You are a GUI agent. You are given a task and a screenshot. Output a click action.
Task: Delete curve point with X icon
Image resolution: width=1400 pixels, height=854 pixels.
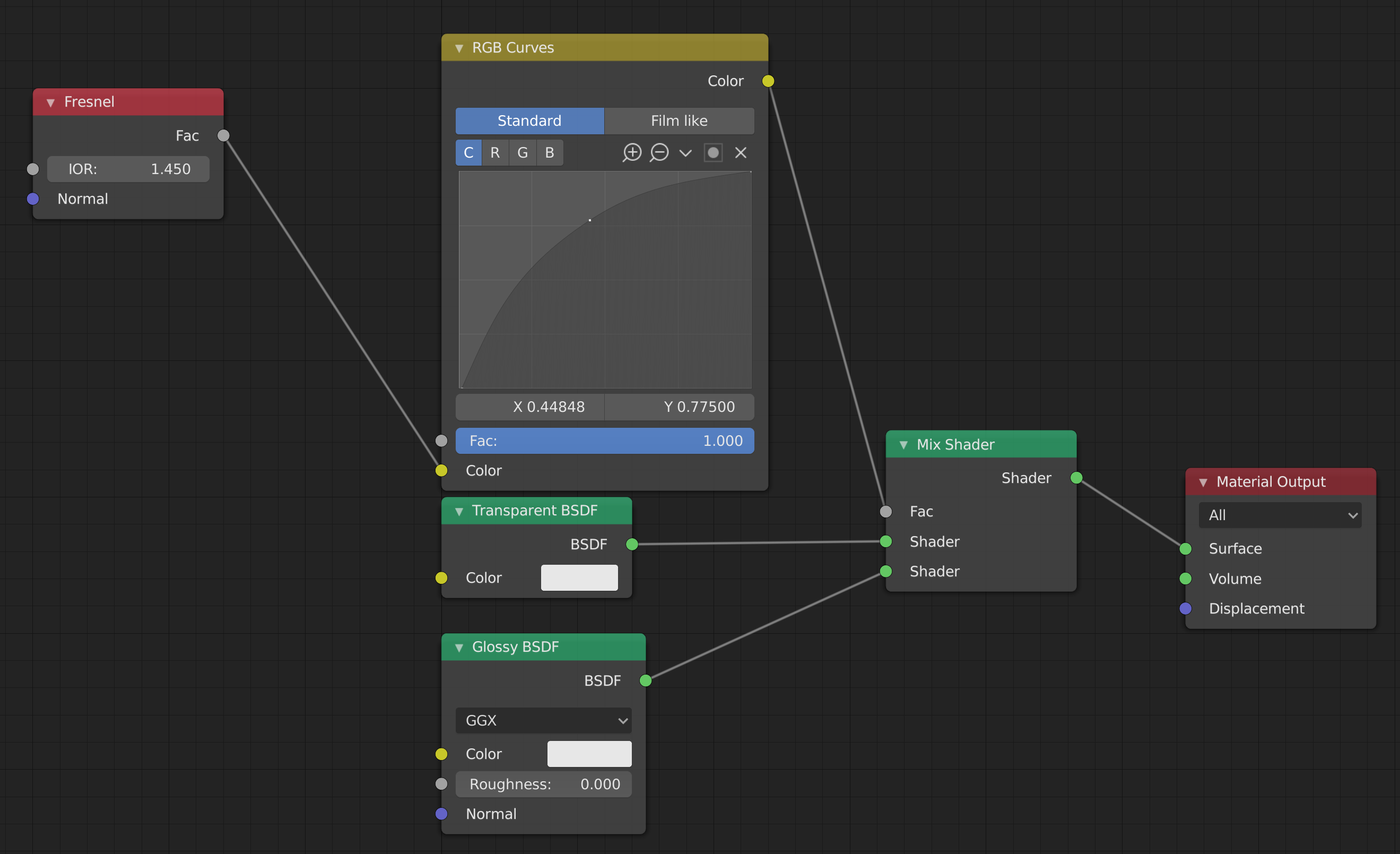click(x=741, y=152)
